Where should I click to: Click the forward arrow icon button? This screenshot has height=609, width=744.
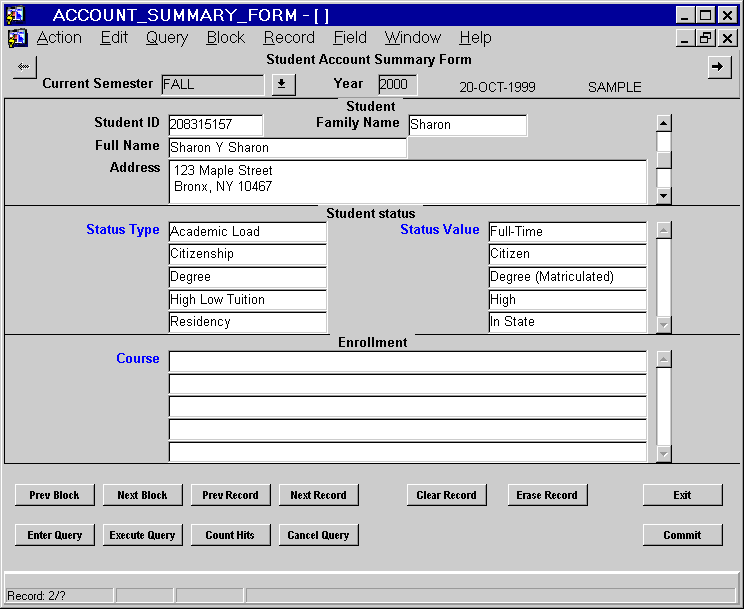click(719, 67)
